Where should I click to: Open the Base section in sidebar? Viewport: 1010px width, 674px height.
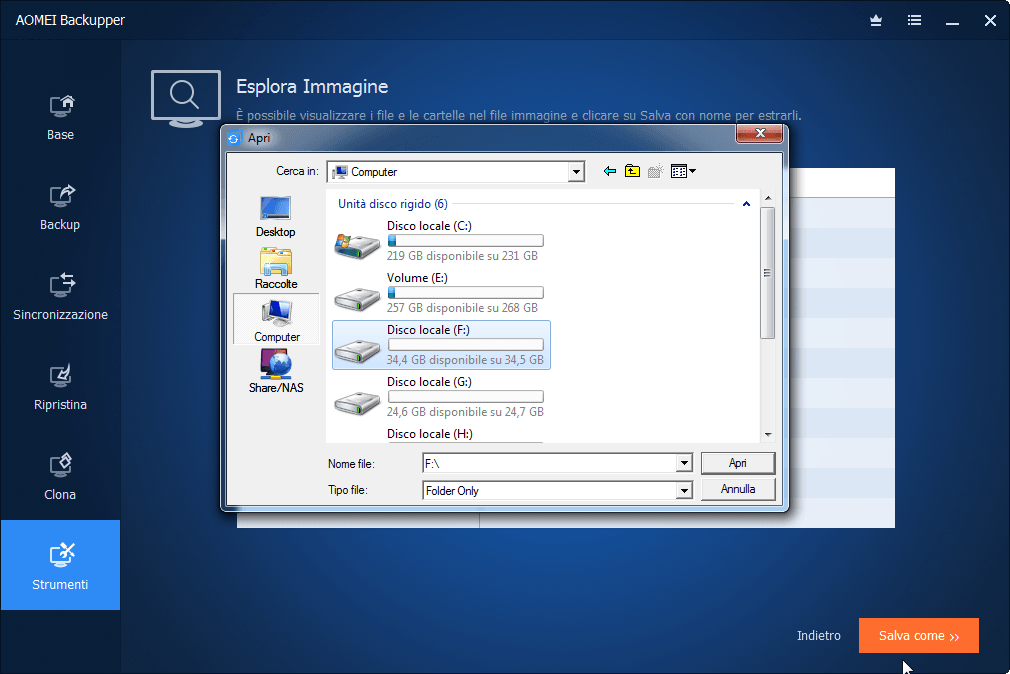coord(60,117)
